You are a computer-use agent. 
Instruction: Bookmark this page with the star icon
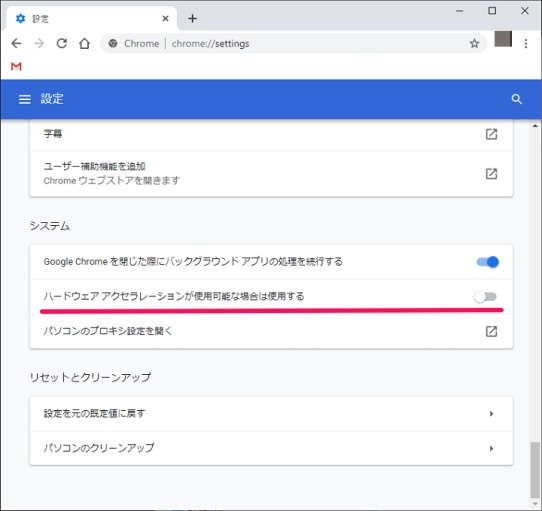click(x=474, y=44)
